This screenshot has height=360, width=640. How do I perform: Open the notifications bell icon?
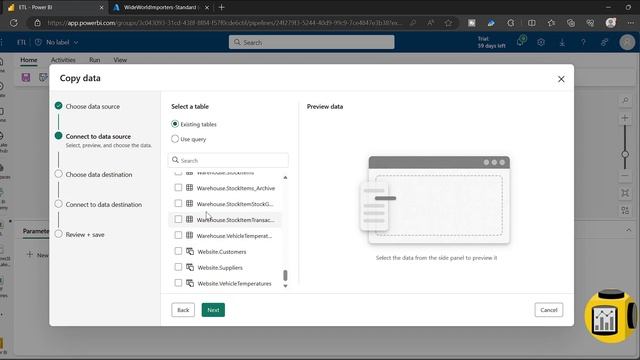click(x=521, y=42)
